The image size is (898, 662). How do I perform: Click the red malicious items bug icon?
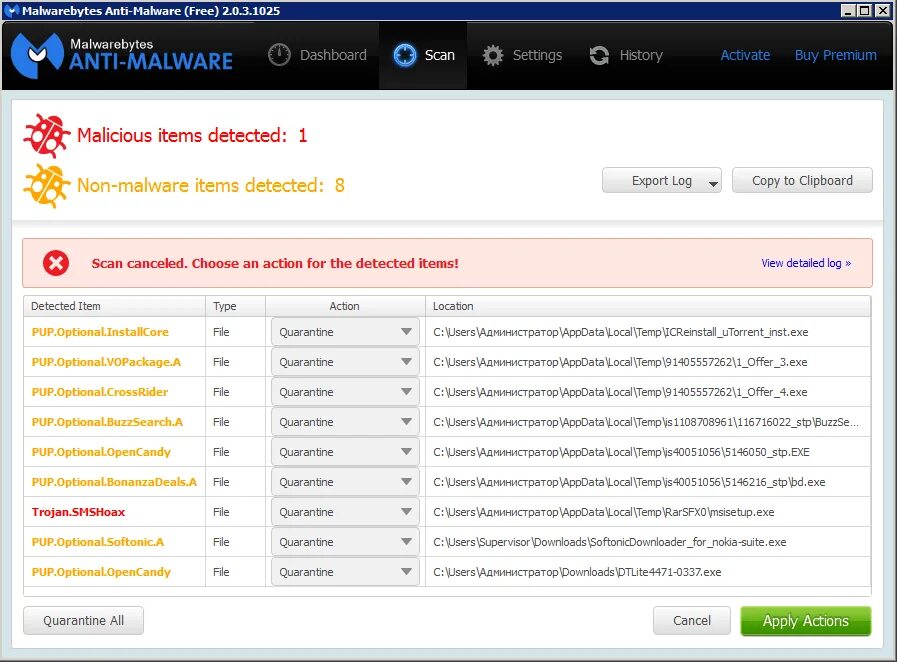[47, 135]
